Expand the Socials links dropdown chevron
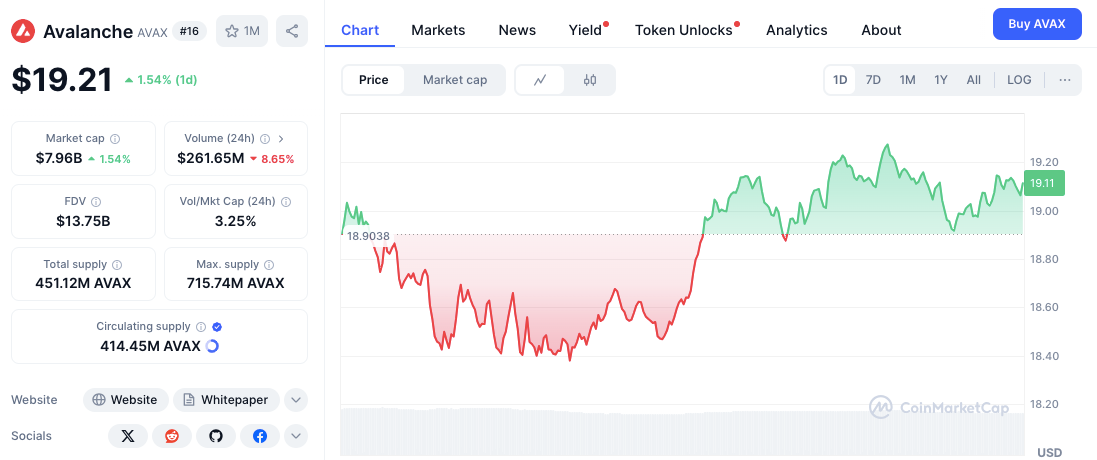 tap(296, 436)
